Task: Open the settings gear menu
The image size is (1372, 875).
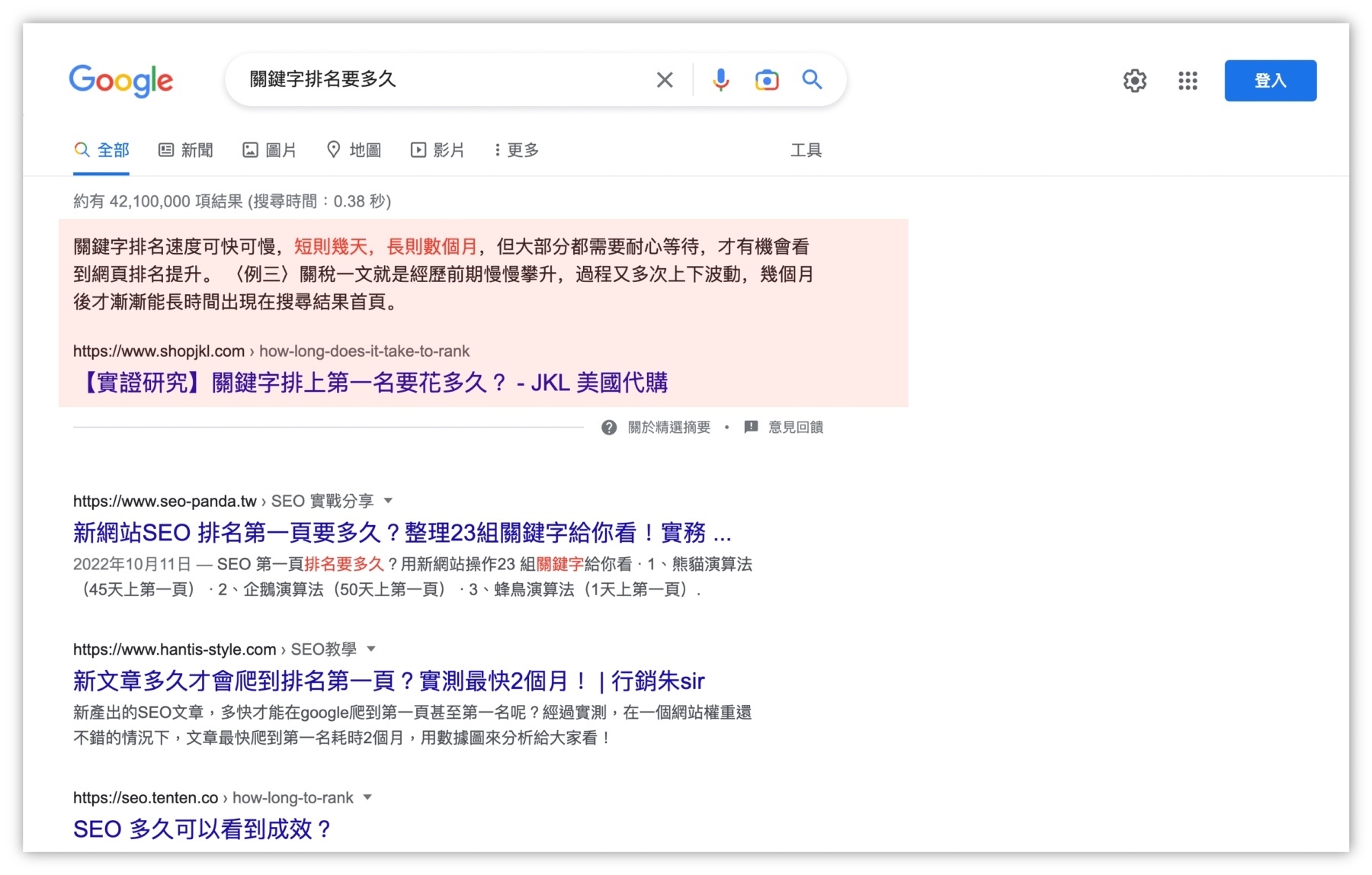Action: tap(1135, 81)
